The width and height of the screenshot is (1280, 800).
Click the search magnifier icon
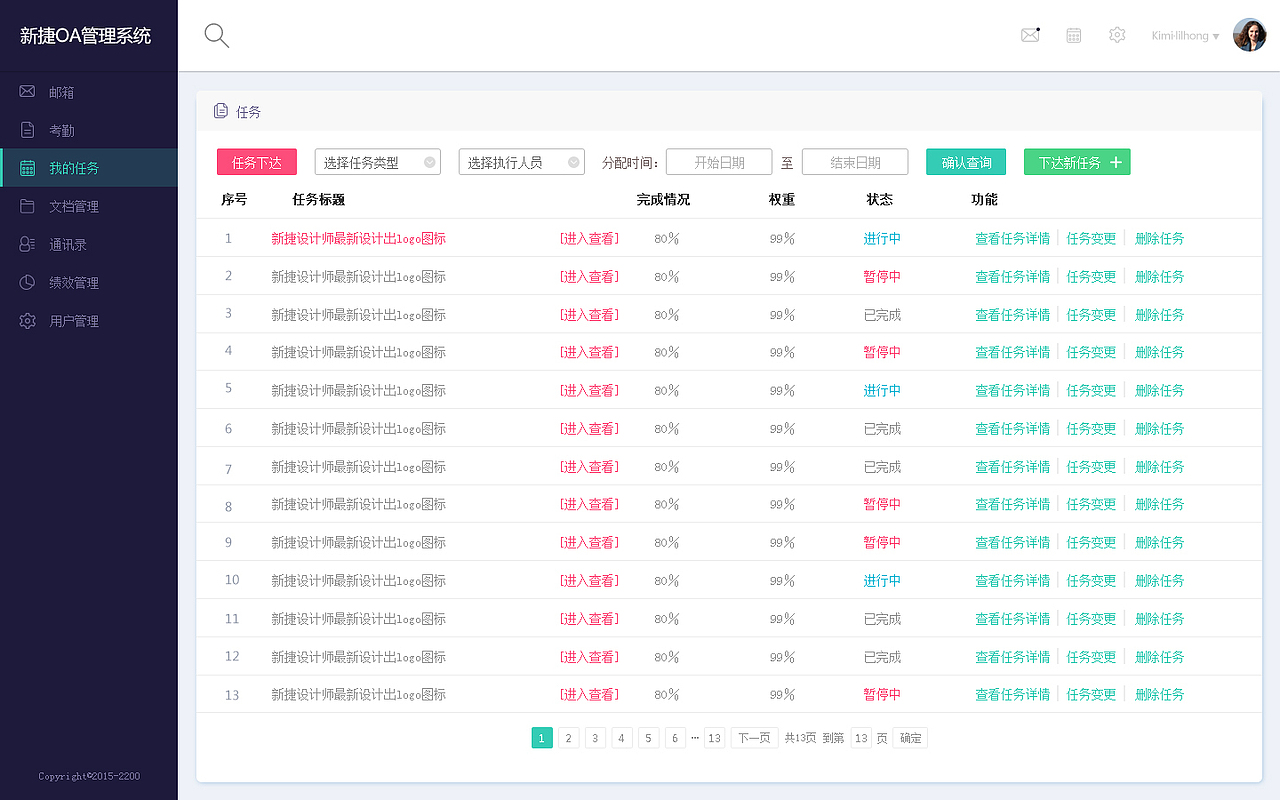(216, 34)
